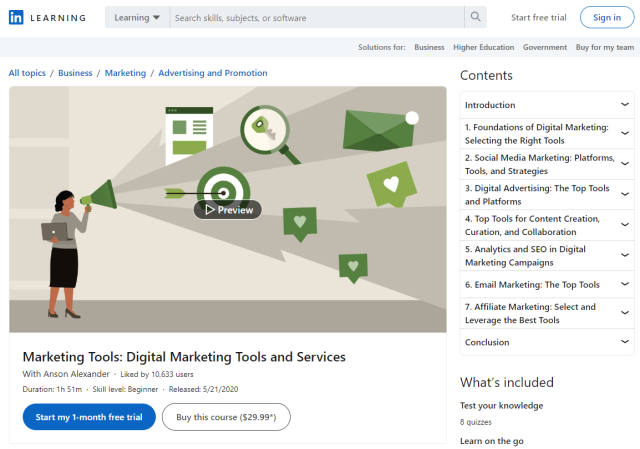This screenshot has height=449, width=640.
Task: Expand the Email Marketing section
Action: [625, 285]
